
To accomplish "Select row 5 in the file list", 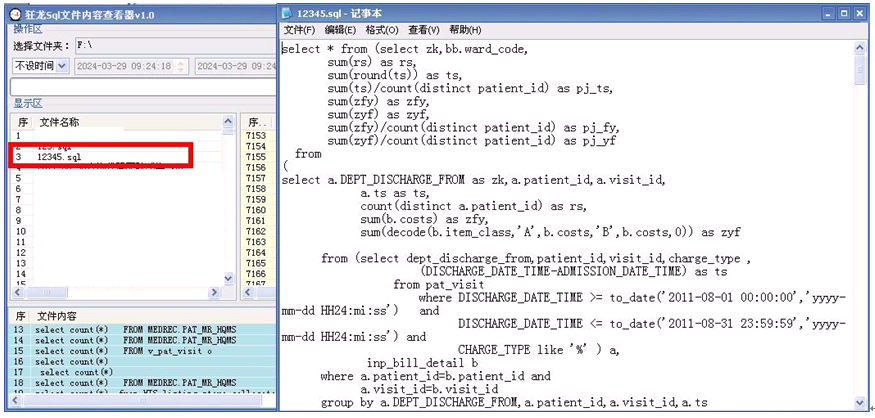I will point(117,178).
